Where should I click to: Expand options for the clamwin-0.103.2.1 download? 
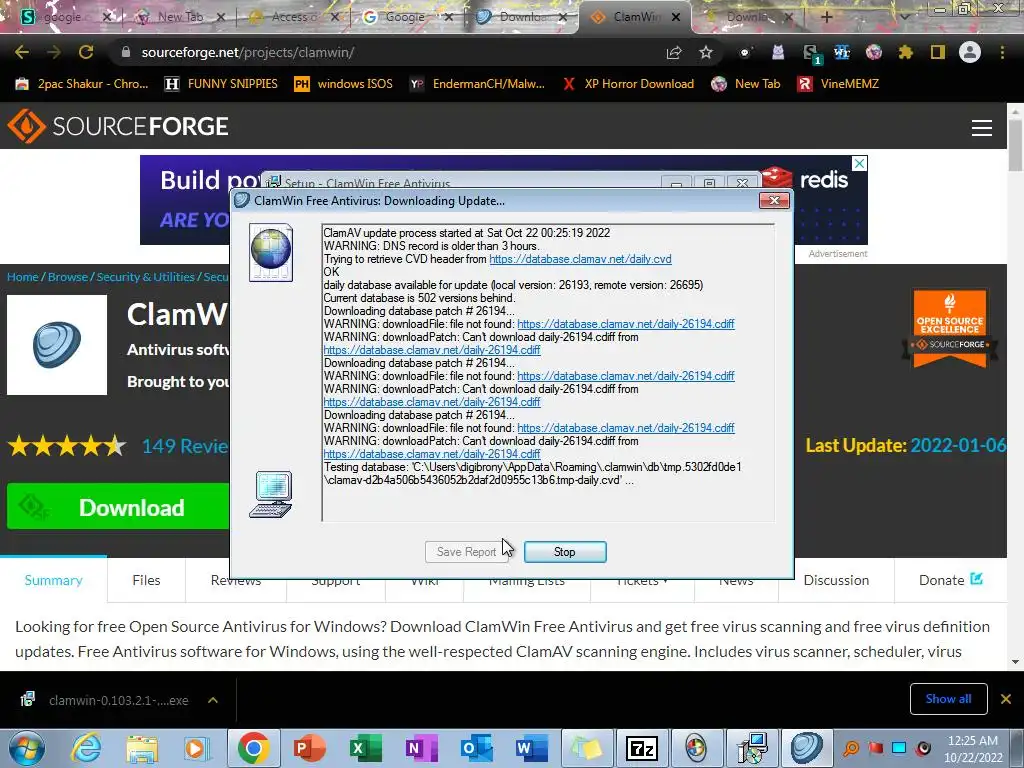click(x=213, y=700)
